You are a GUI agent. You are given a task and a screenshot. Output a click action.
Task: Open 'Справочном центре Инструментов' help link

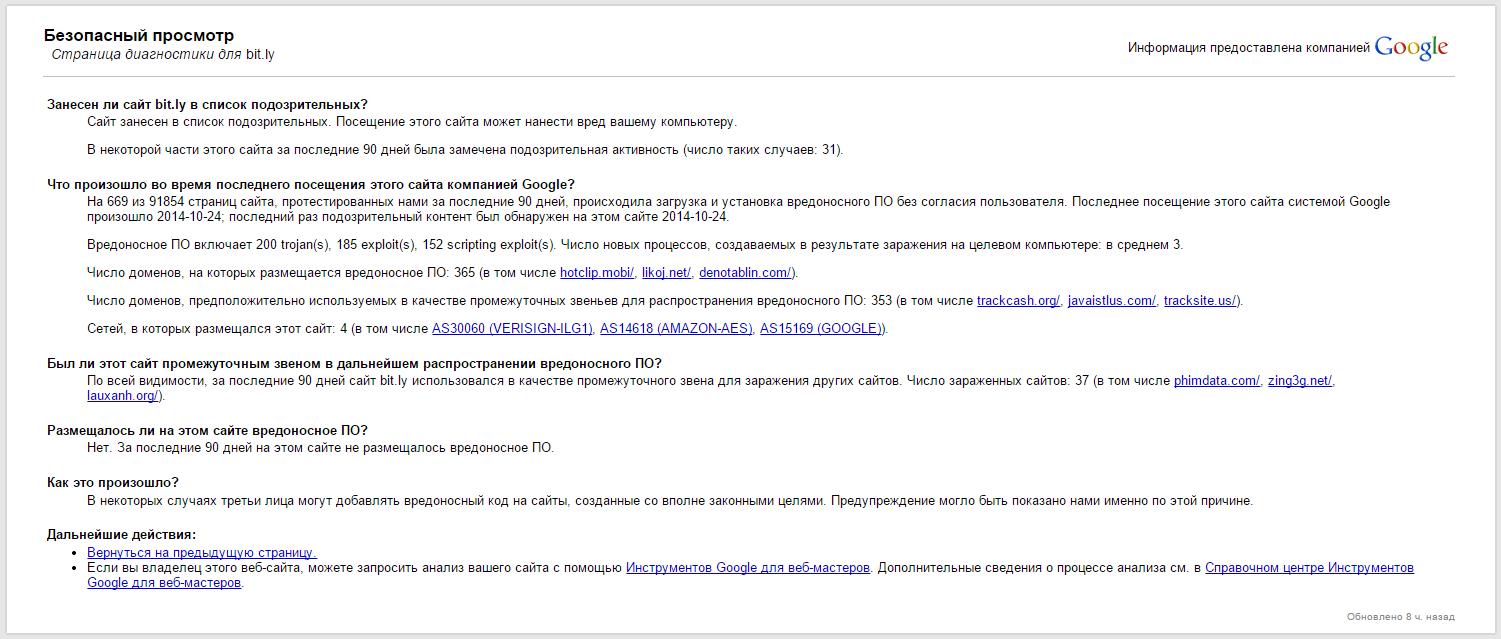coord(1309,567)
